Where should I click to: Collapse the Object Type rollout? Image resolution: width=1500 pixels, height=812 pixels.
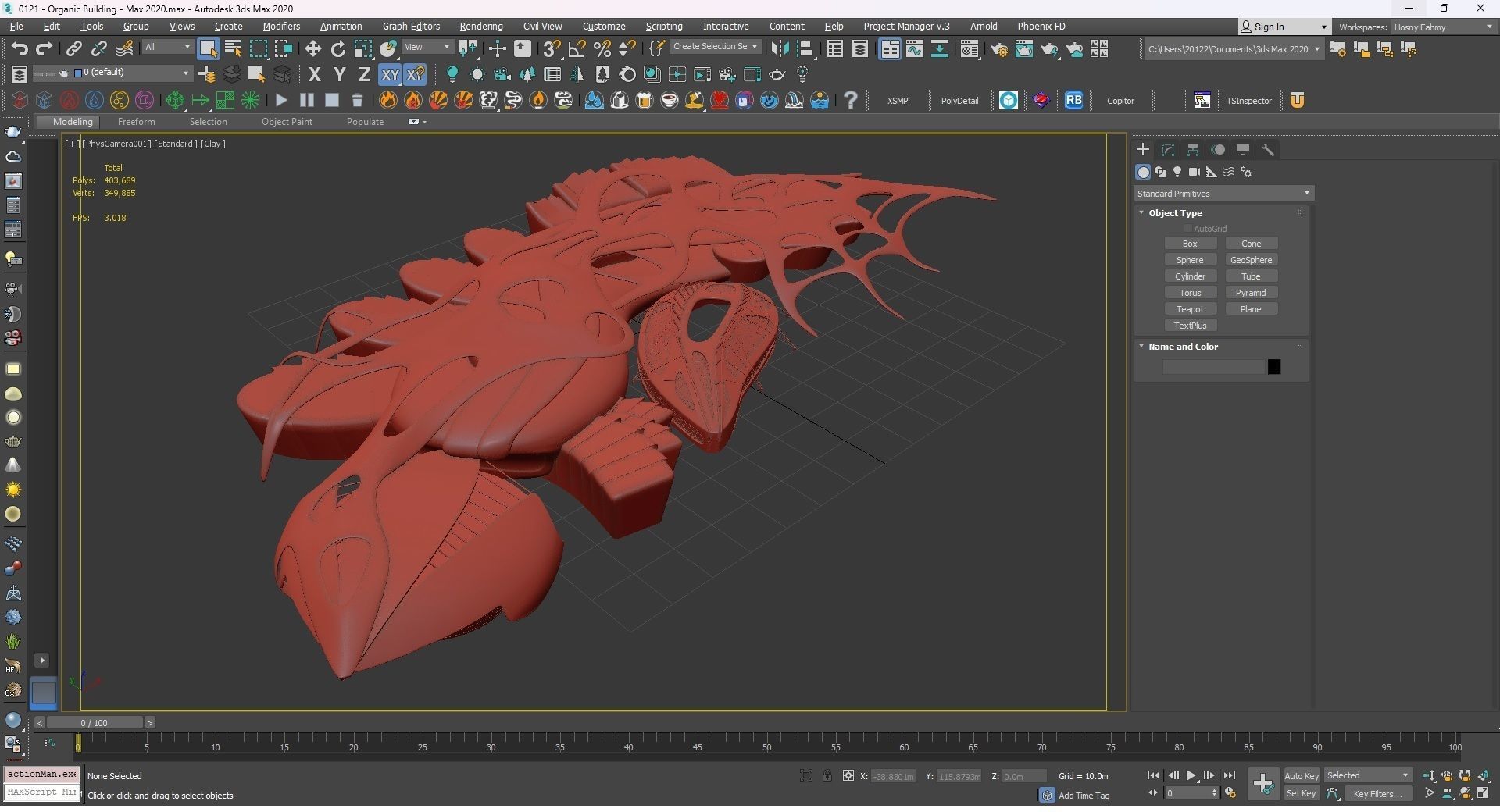(1141, 212)
